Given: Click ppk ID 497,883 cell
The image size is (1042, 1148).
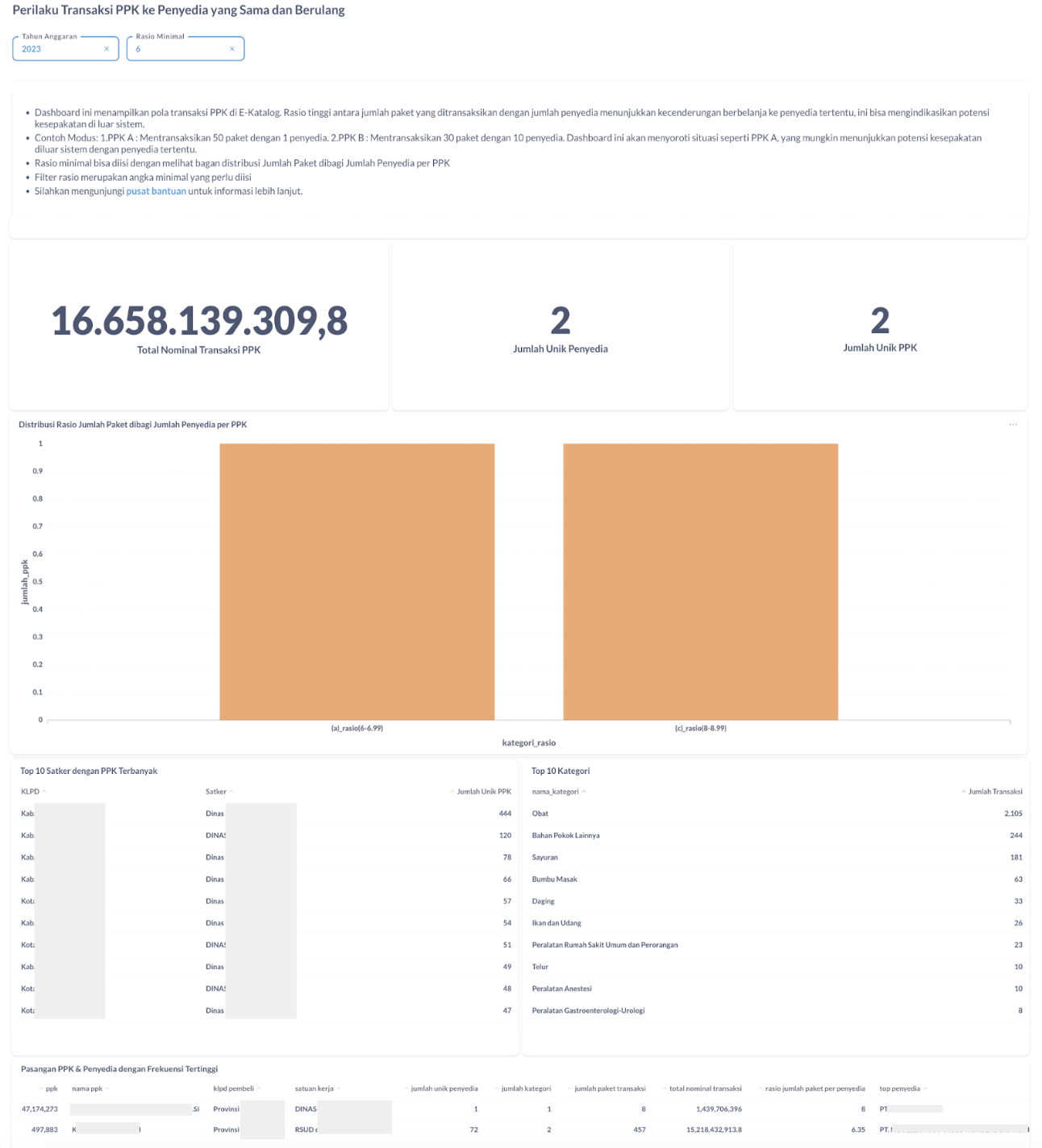Looking at the screenshot, I should [44, 1129].
